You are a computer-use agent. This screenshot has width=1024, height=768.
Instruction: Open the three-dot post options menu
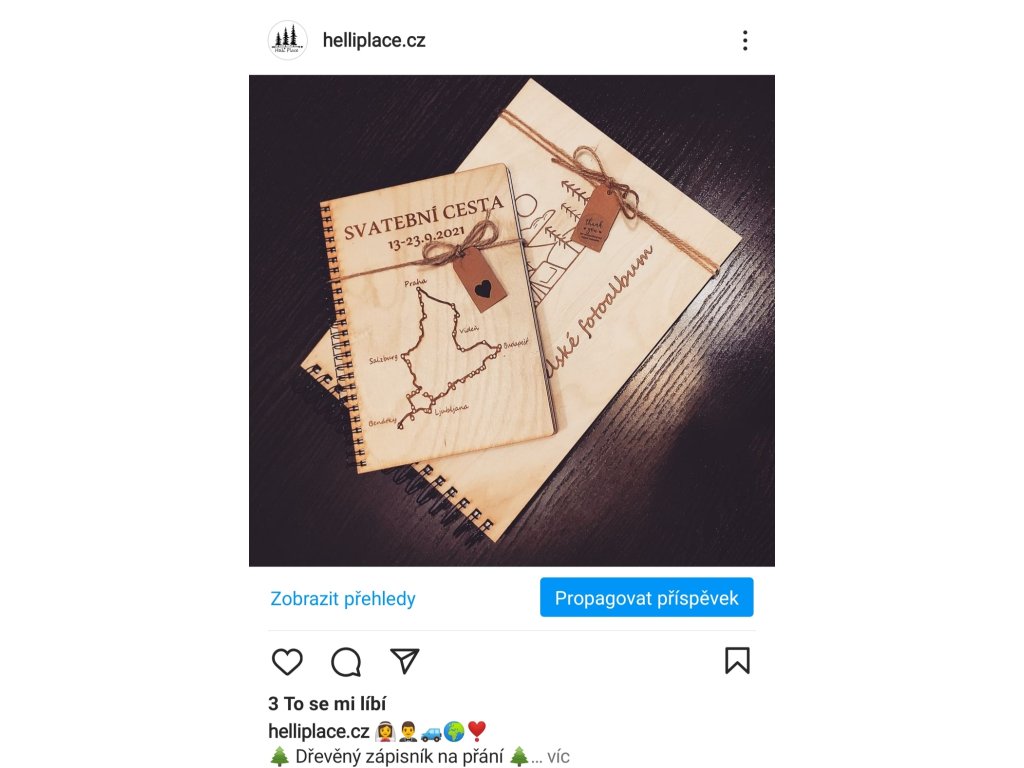click(745, 40)
